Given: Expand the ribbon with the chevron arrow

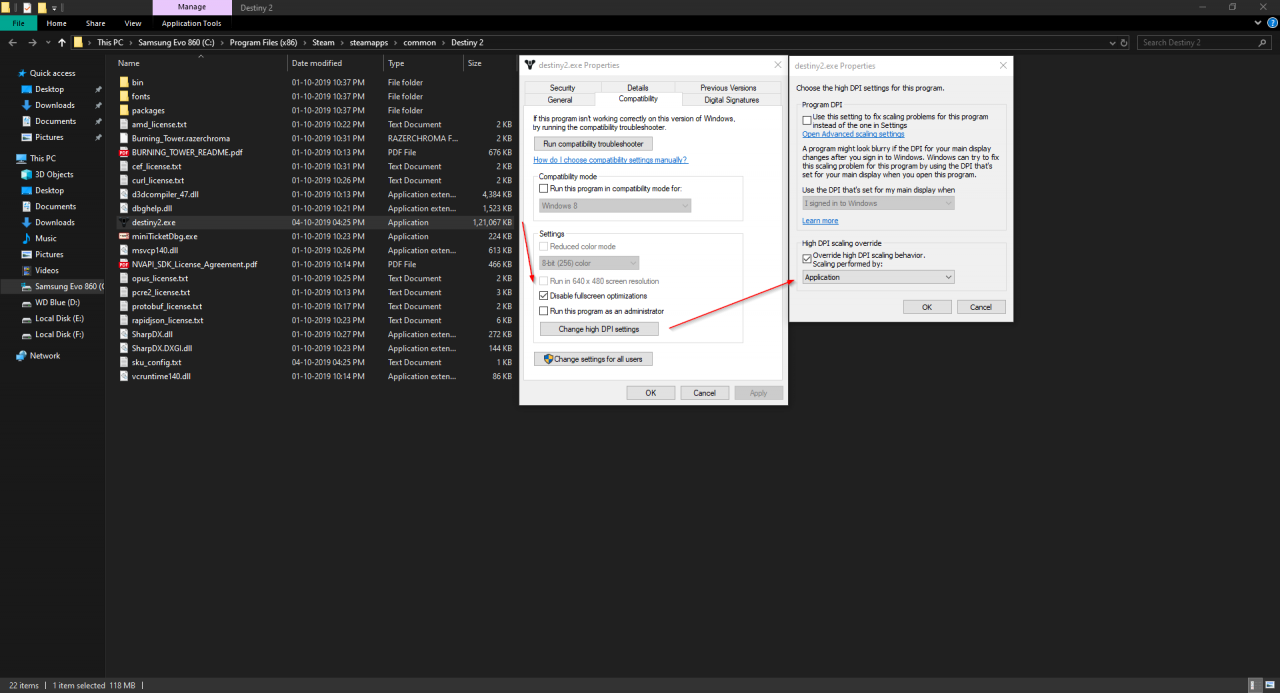Looking at the screenshot, I should (x=1258, y=23).
